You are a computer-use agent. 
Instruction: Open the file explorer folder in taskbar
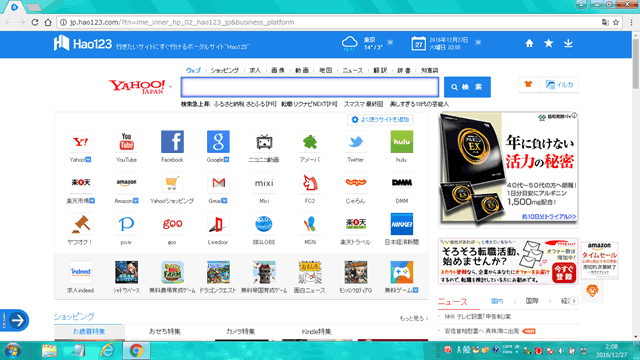click(x=49, y=351)
